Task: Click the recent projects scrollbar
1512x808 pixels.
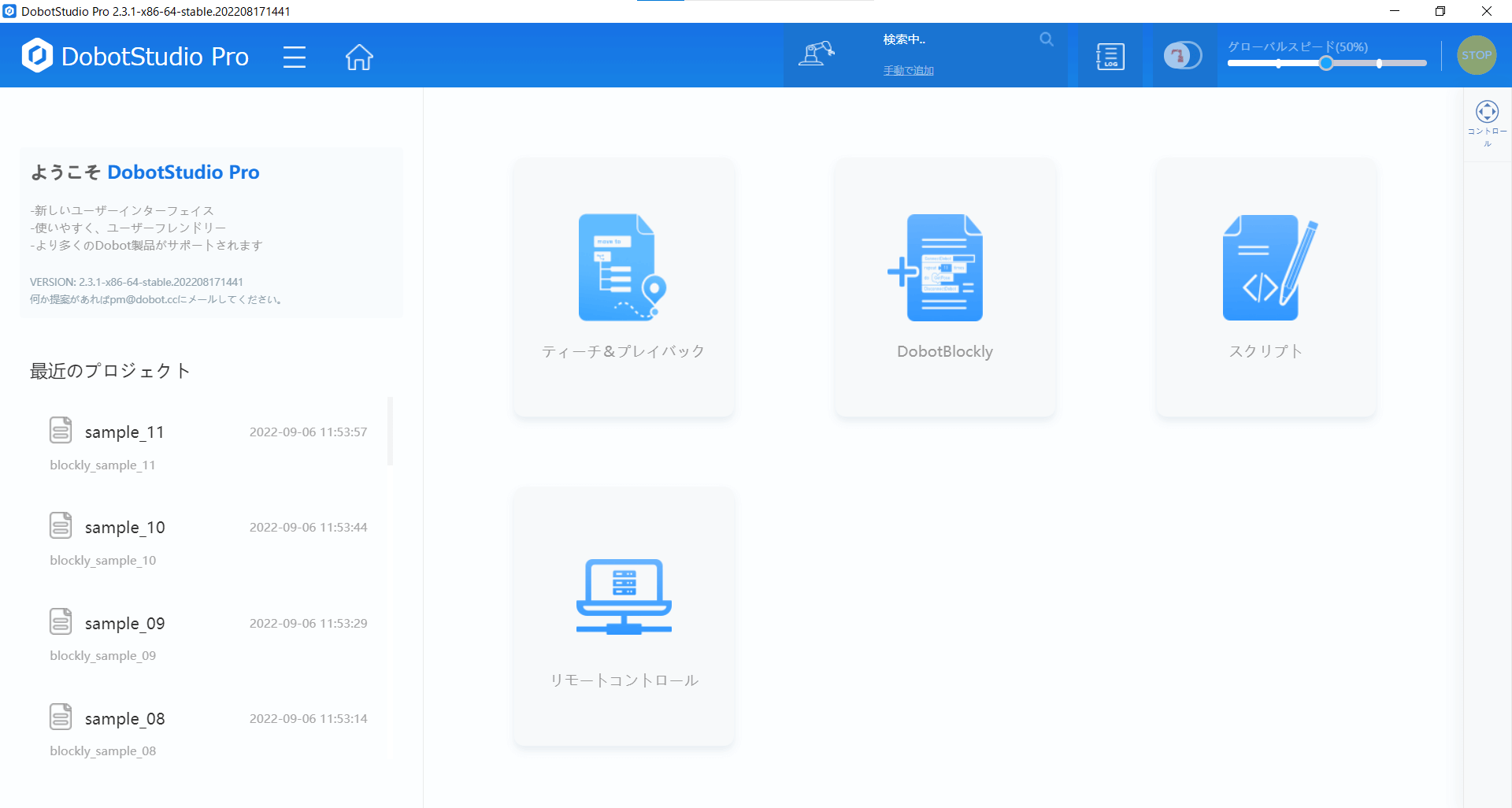Action: pyautogui.click(x=390, y=431)
